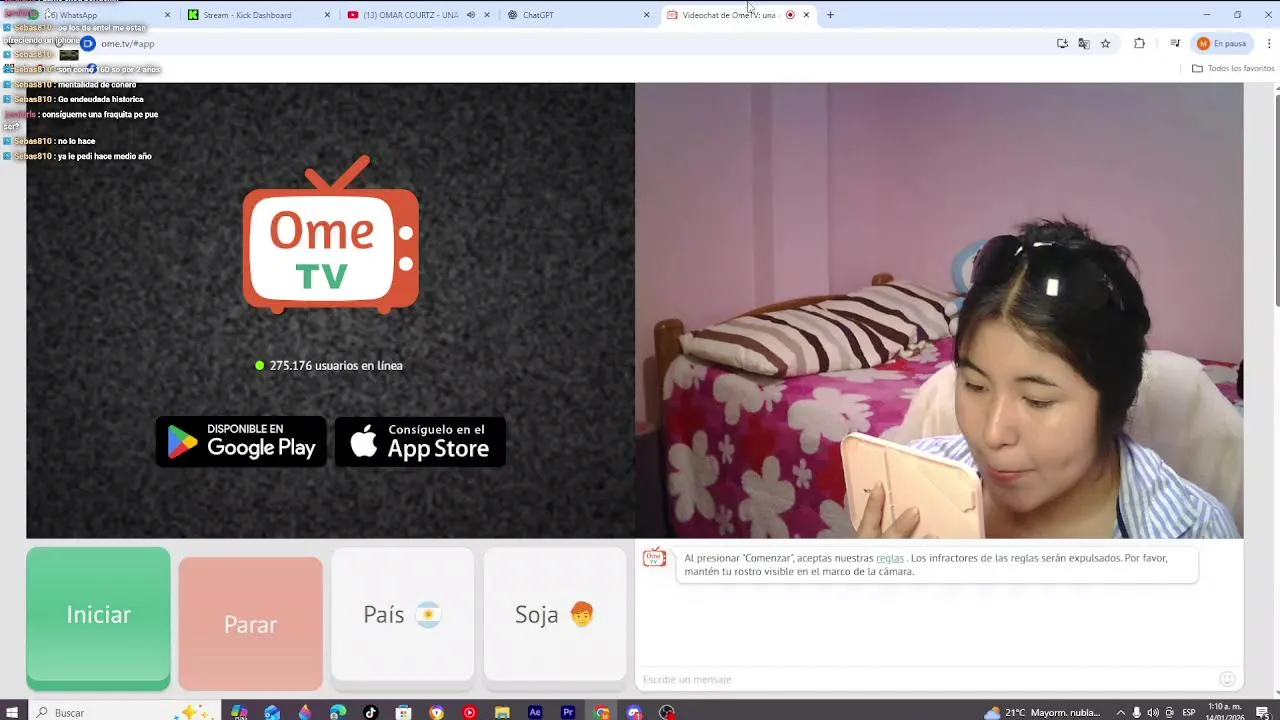The height and width of the screenshot is (720, 1280).
Task: Open the weather widget showing 21°C
Action: pos(1043,712)
